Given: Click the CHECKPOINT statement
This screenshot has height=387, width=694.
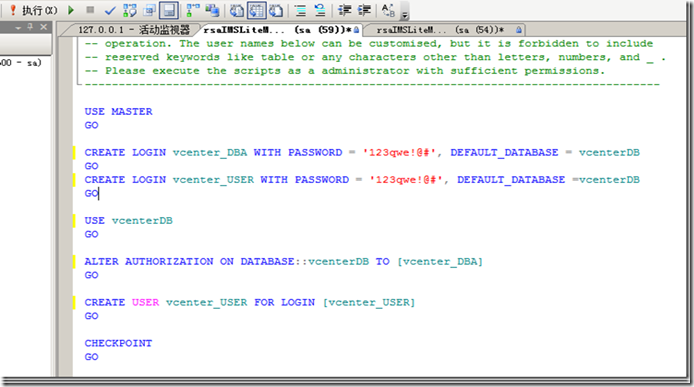Looking at the screenshot, I should (x=118, y=343).
